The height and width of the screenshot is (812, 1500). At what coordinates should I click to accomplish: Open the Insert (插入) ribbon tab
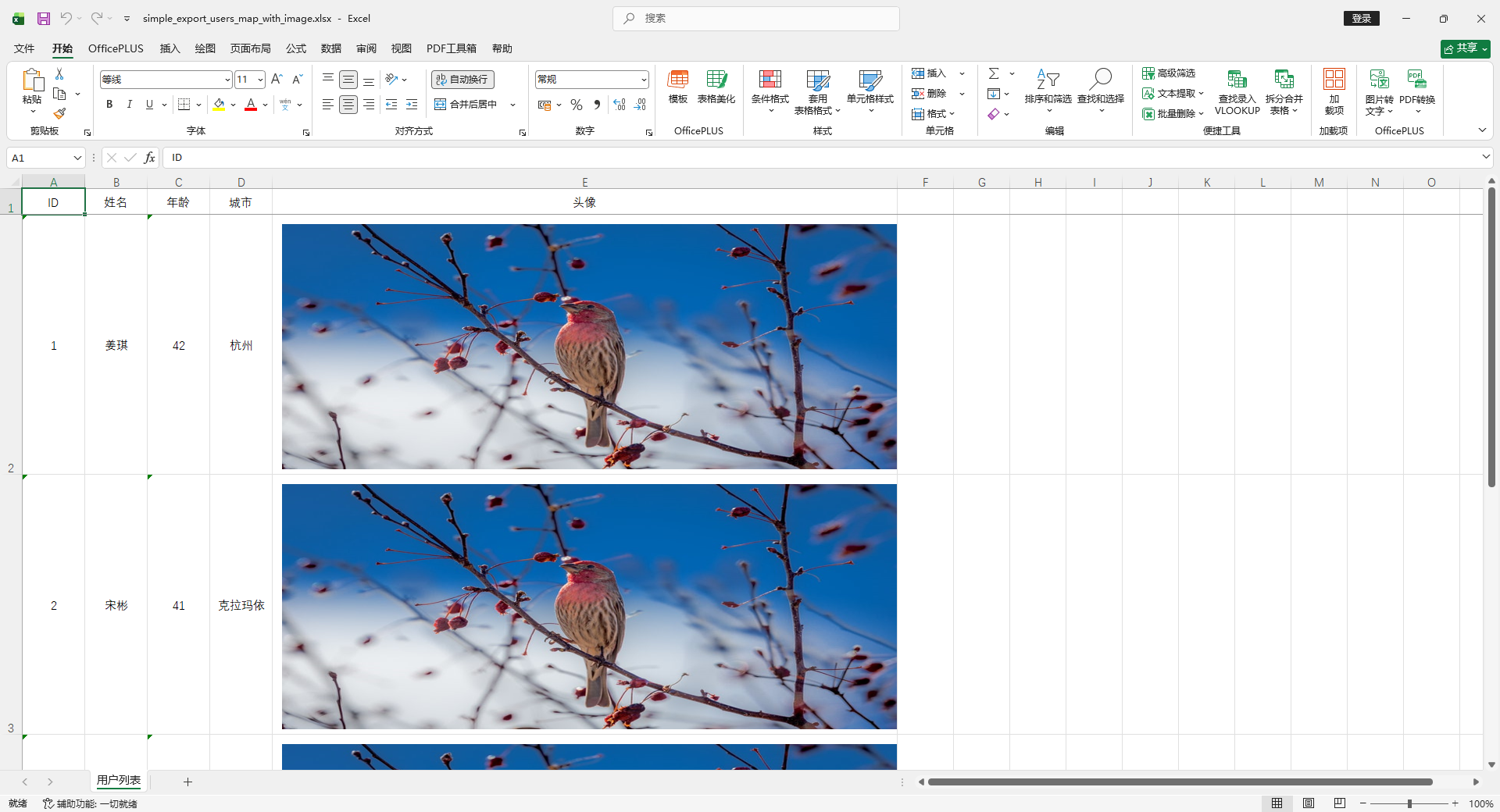tap(170, 48)
